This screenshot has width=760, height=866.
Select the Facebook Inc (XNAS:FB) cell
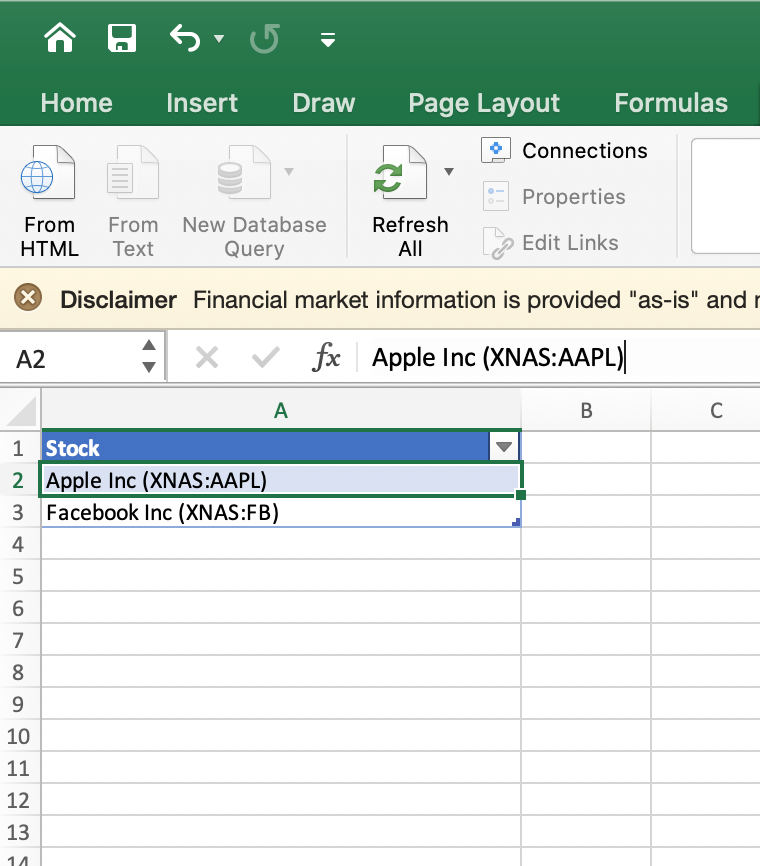click(281, 512)
